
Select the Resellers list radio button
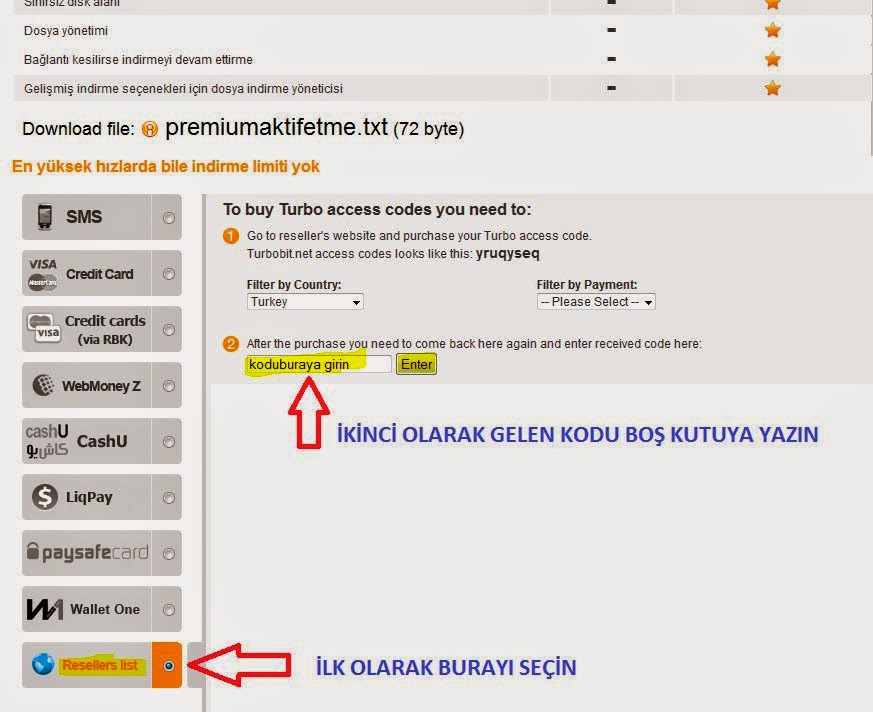[x=169, y=666]
